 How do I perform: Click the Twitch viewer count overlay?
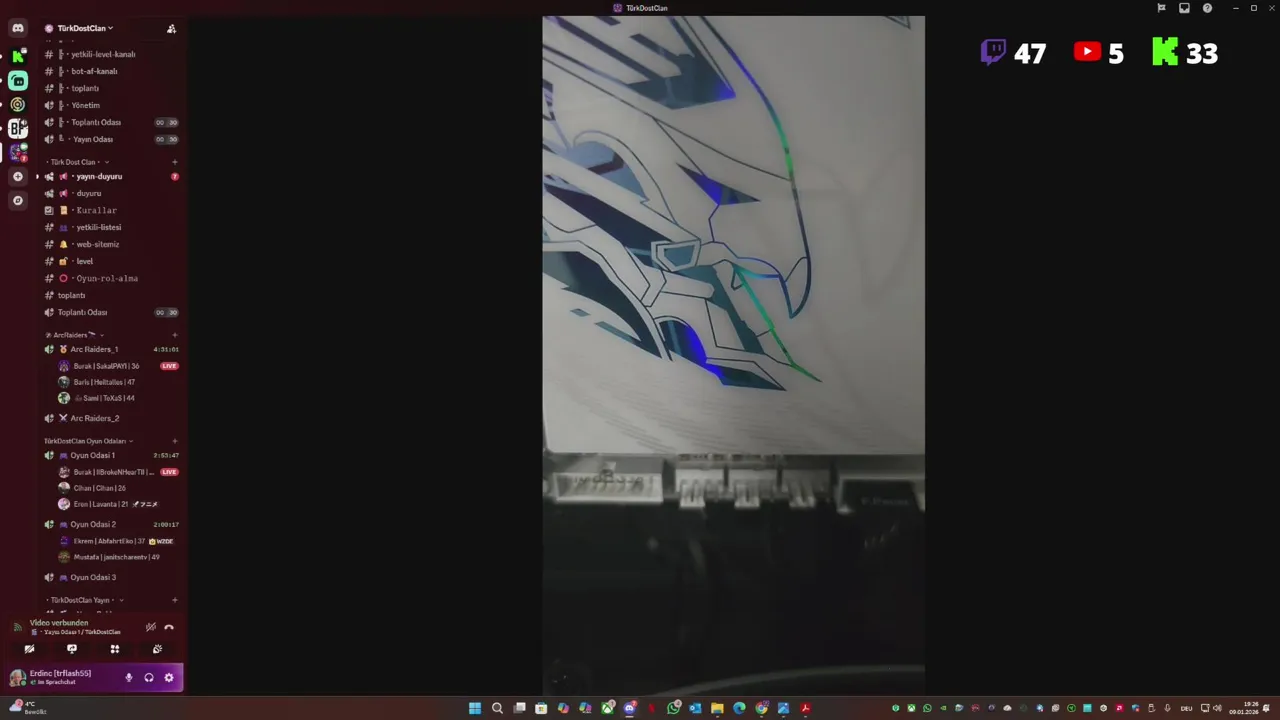pos(1013,53)
